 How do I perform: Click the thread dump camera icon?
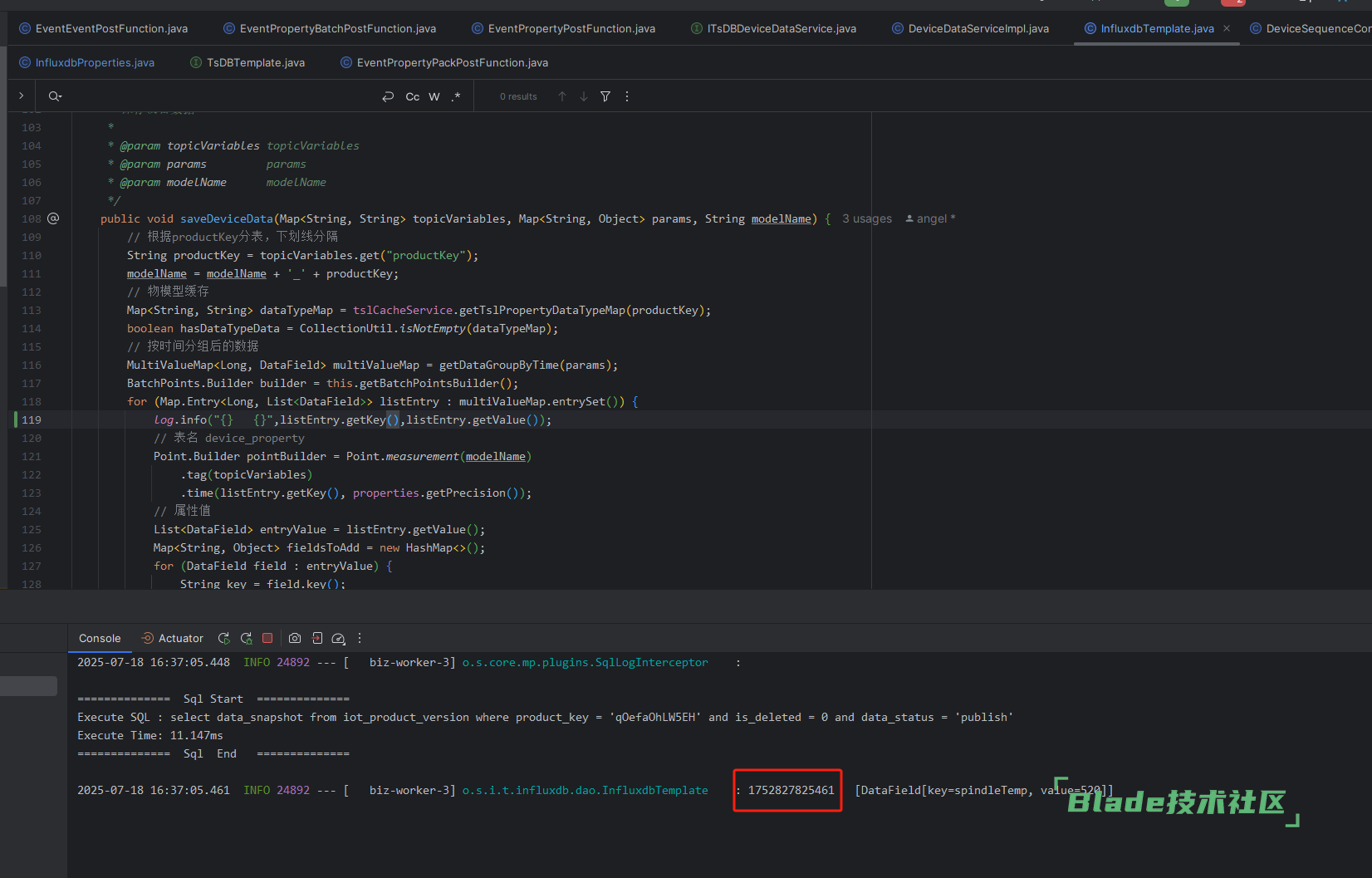pos(295,638)
